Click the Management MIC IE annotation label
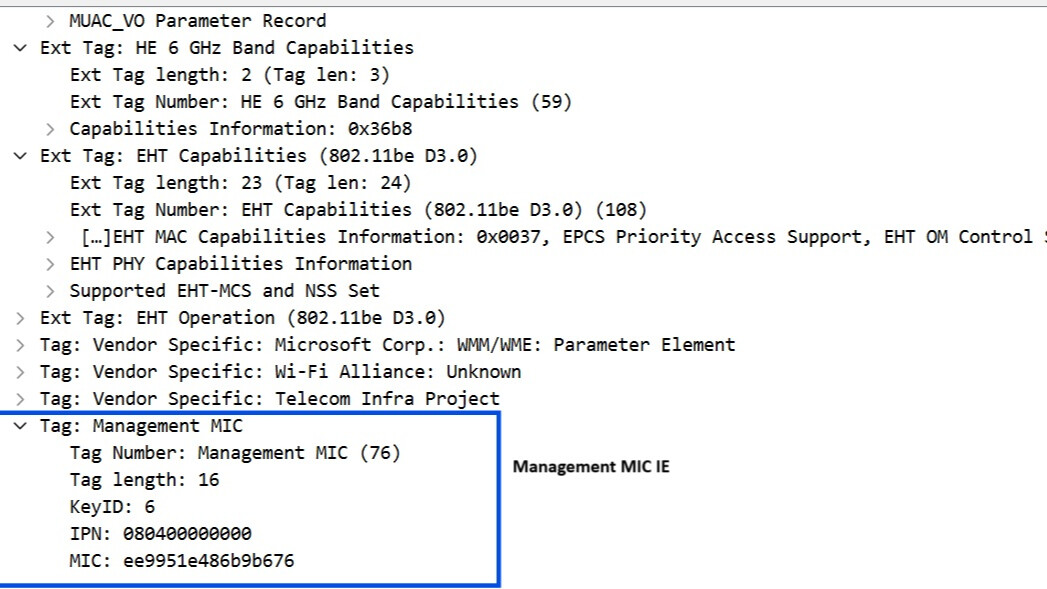Screen dimensions: 1047x589 point(591,467)
